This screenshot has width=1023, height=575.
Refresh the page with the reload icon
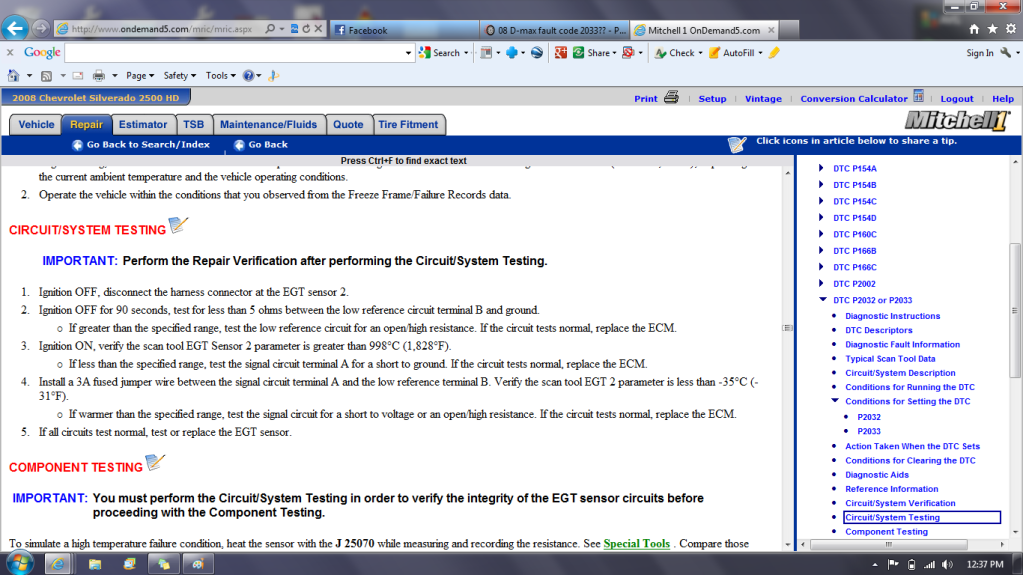tap(306, 29)
